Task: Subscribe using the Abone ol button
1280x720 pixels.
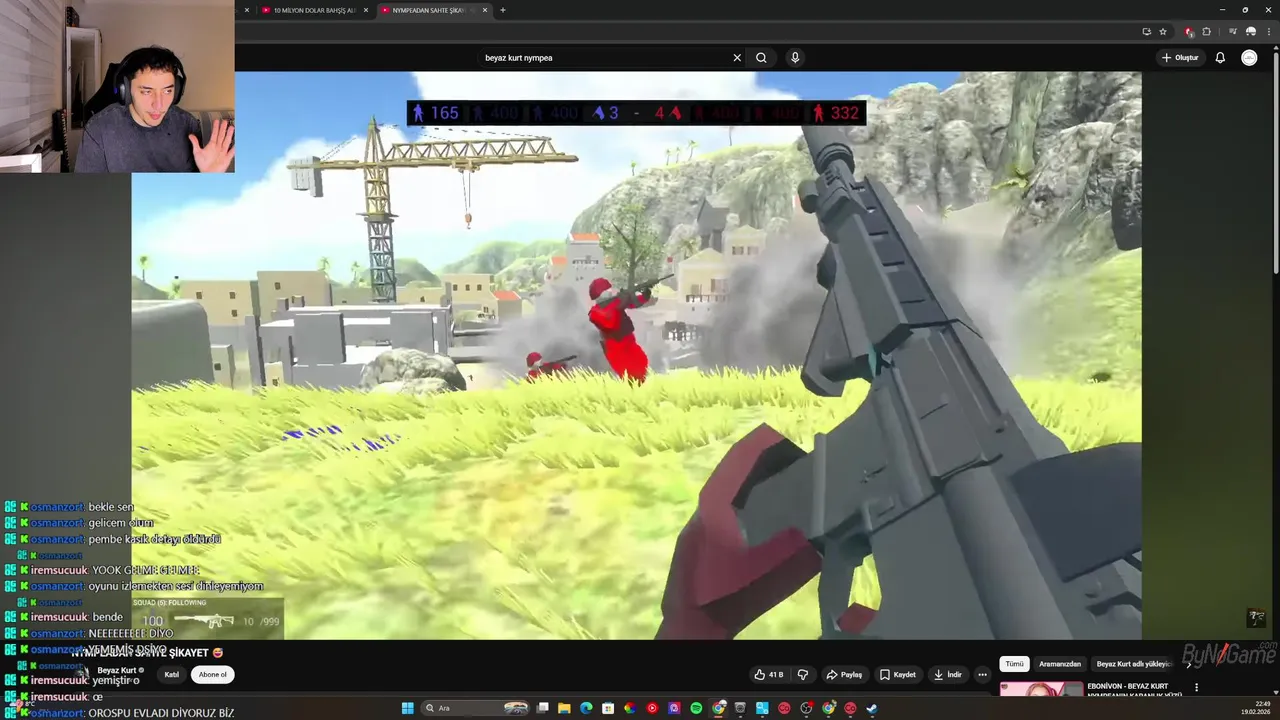Action: click(212, 675)
